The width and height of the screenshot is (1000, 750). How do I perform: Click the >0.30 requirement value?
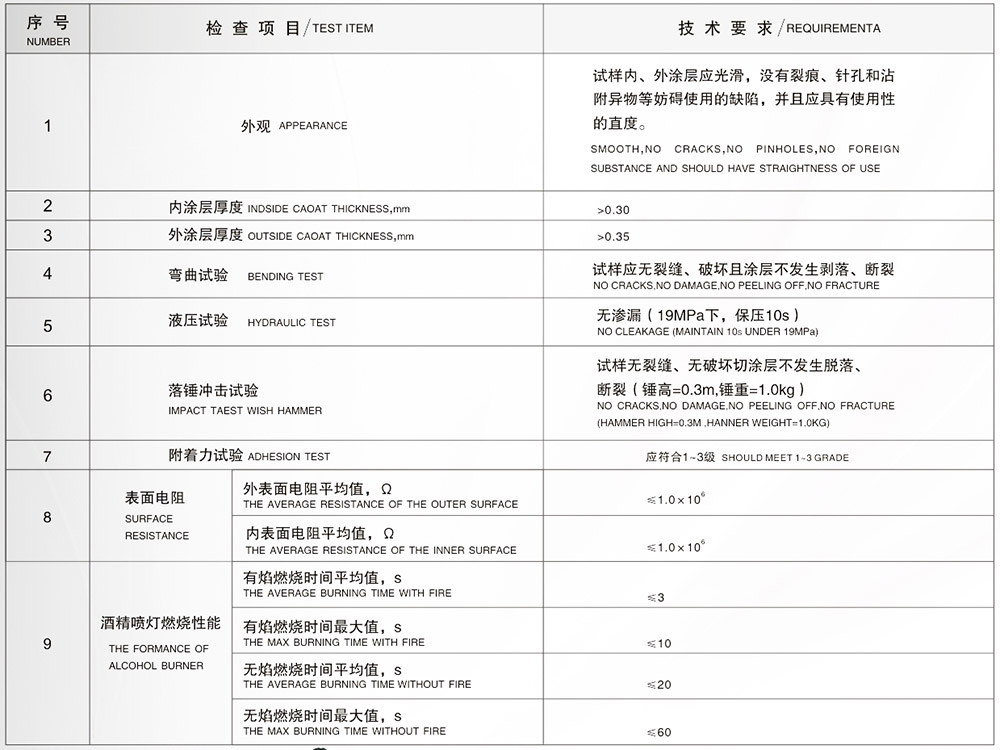(x=613, y=210)
